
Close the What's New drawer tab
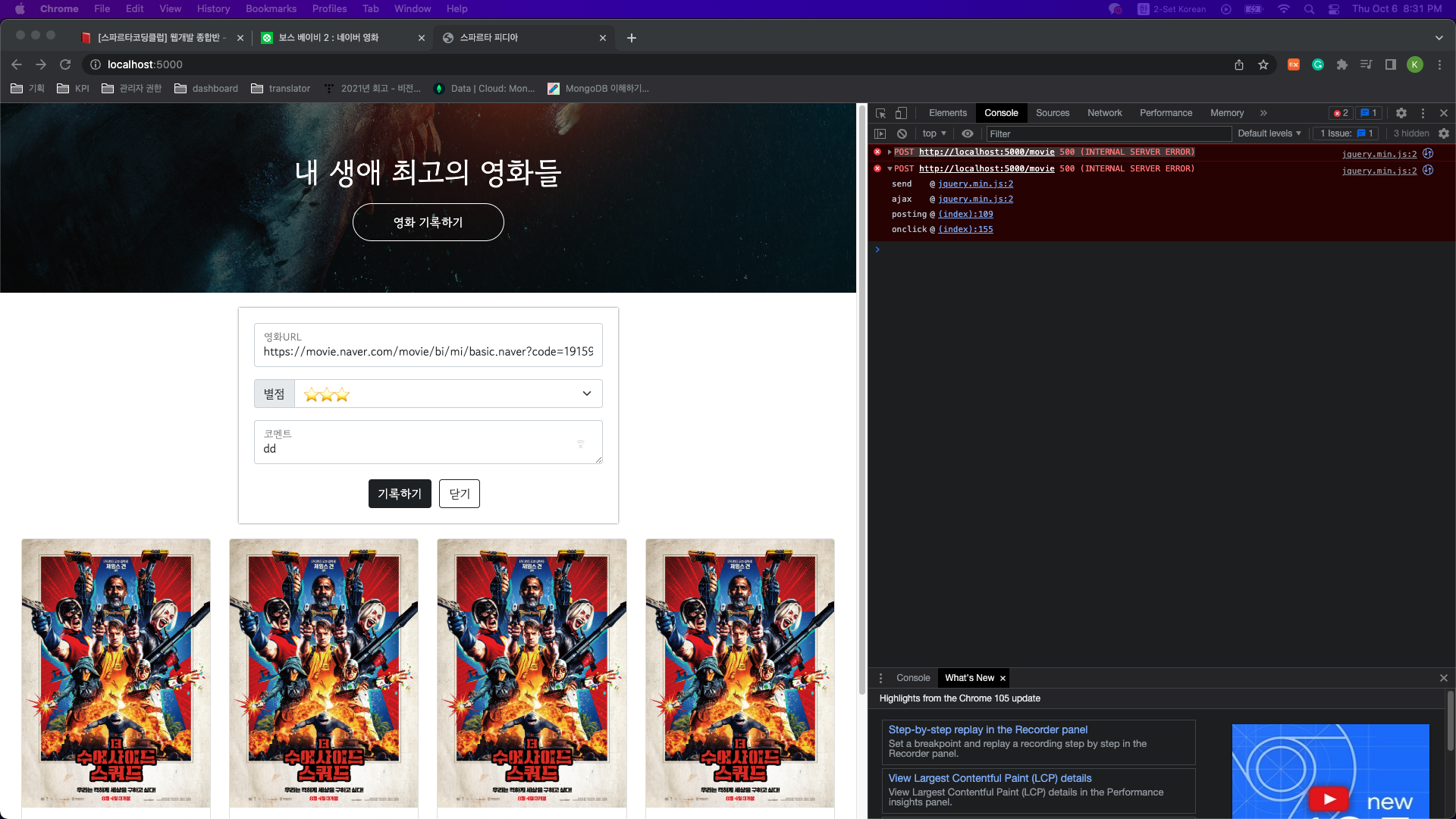(x=1003, y=679)
